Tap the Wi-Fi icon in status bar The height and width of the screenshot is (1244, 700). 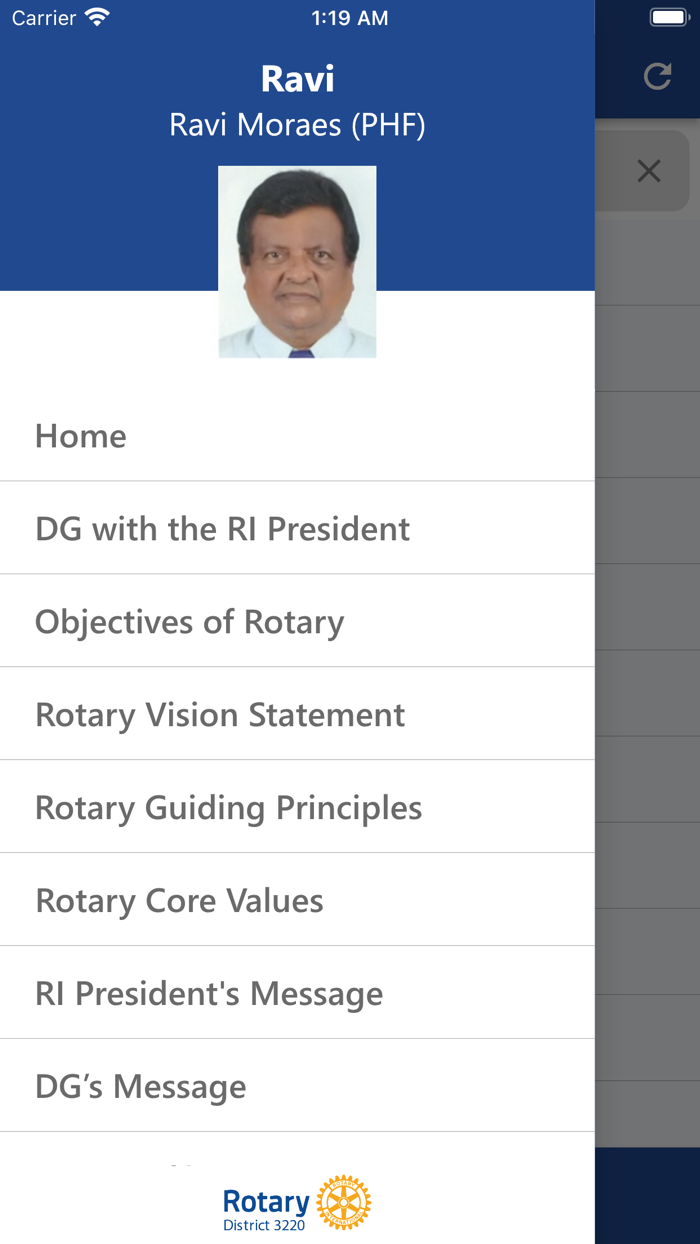click(x=97, y=17)
